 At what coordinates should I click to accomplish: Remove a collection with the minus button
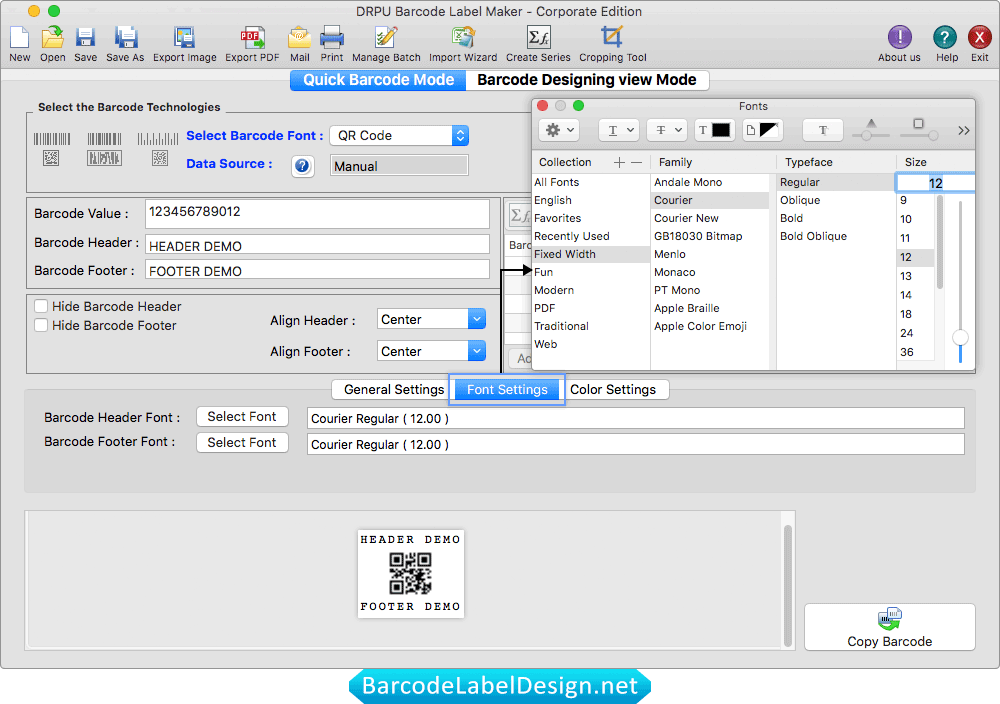tap(636, 163)
